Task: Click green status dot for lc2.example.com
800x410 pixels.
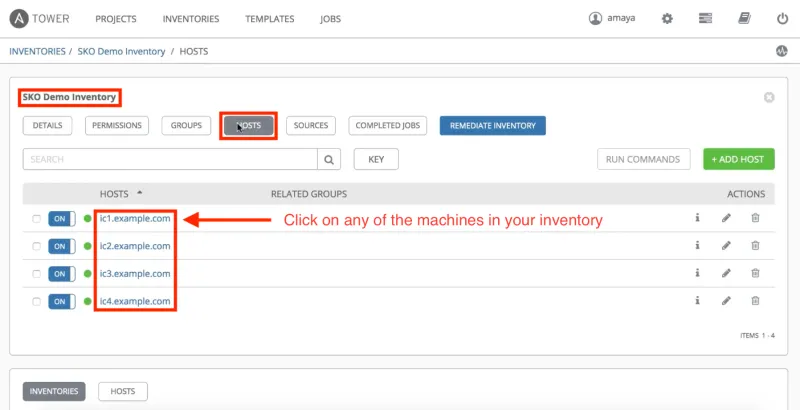Action: 88,246
